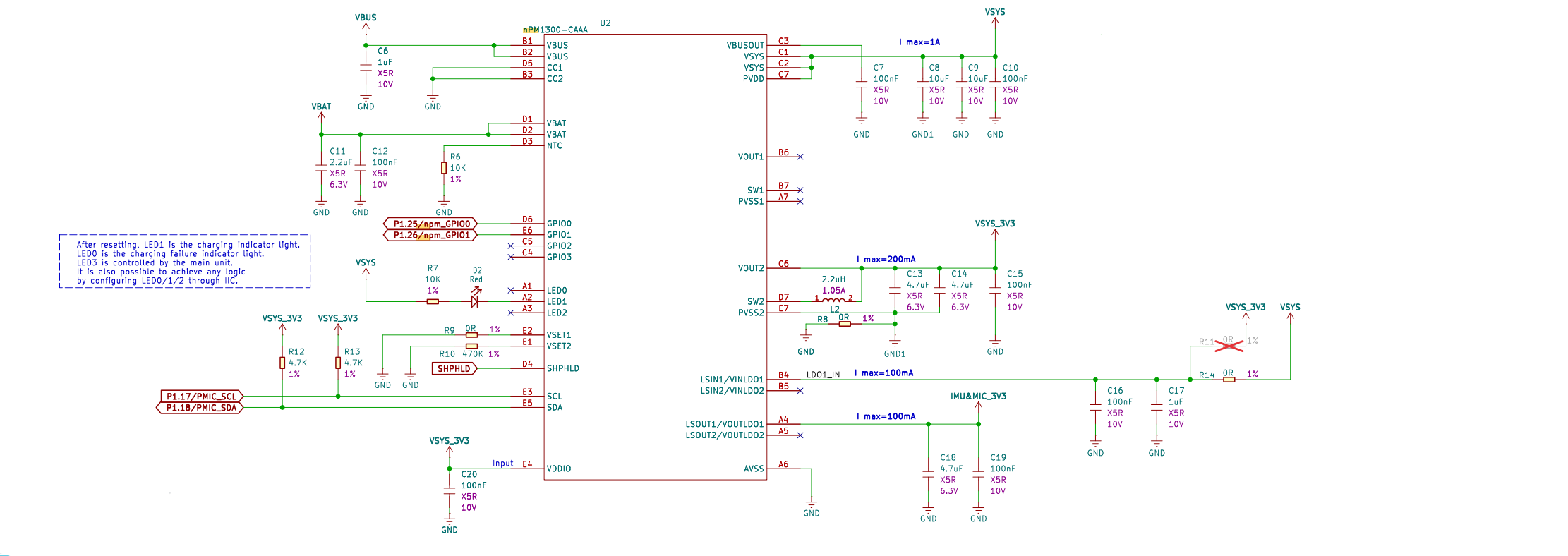Select the C13 capacitor reference
This screenshot has width=1568, height=556.
coord(915,274)
